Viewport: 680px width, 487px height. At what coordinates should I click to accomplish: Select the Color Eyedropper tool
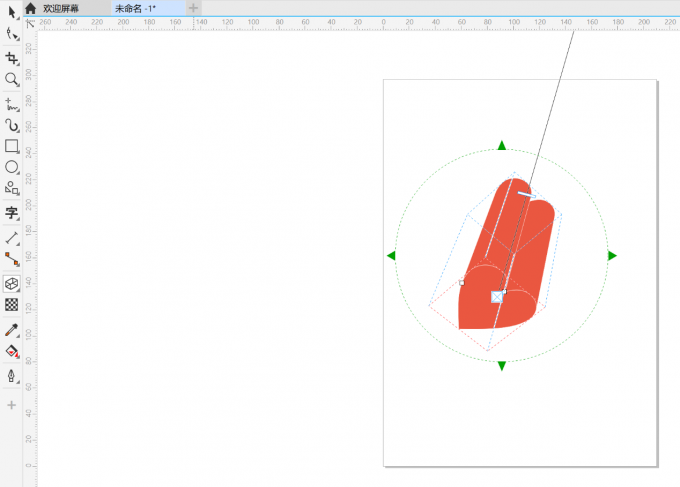tap(12, 330)
